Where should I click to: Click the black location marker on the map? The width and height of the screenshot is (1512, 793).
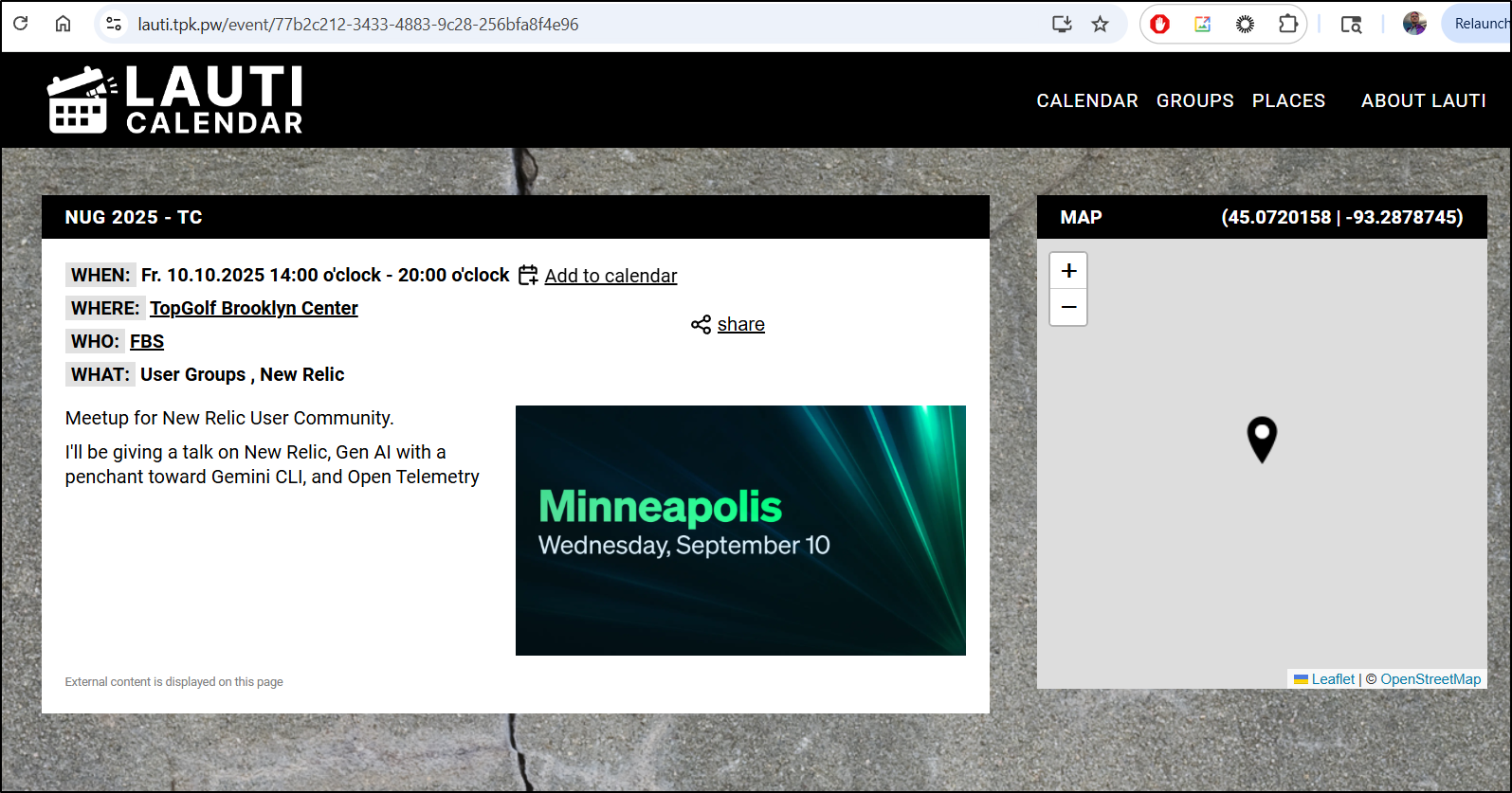[x=1262, y=439]
